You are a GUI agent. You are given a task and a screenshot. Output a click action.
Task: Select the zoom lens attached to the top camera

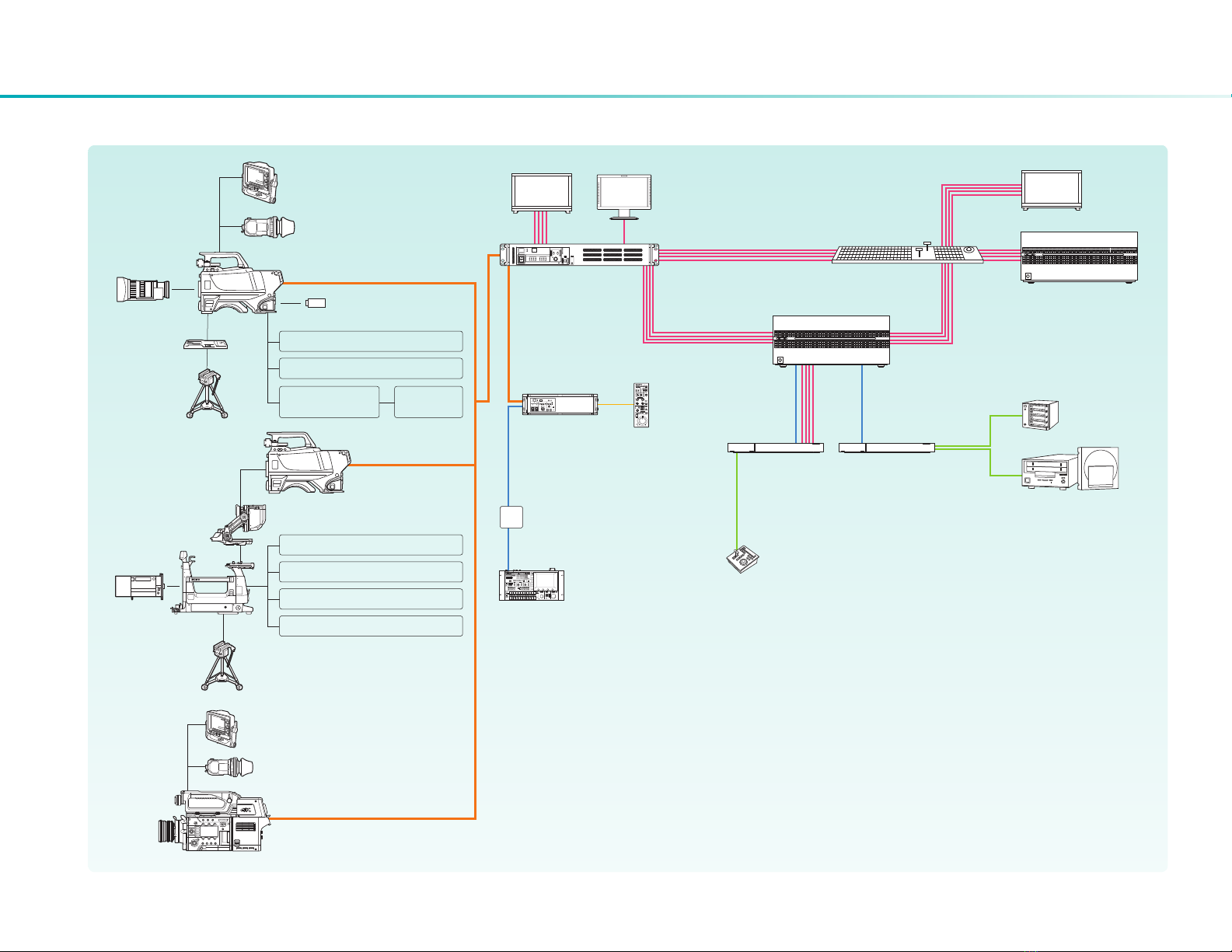coord(141,290)
